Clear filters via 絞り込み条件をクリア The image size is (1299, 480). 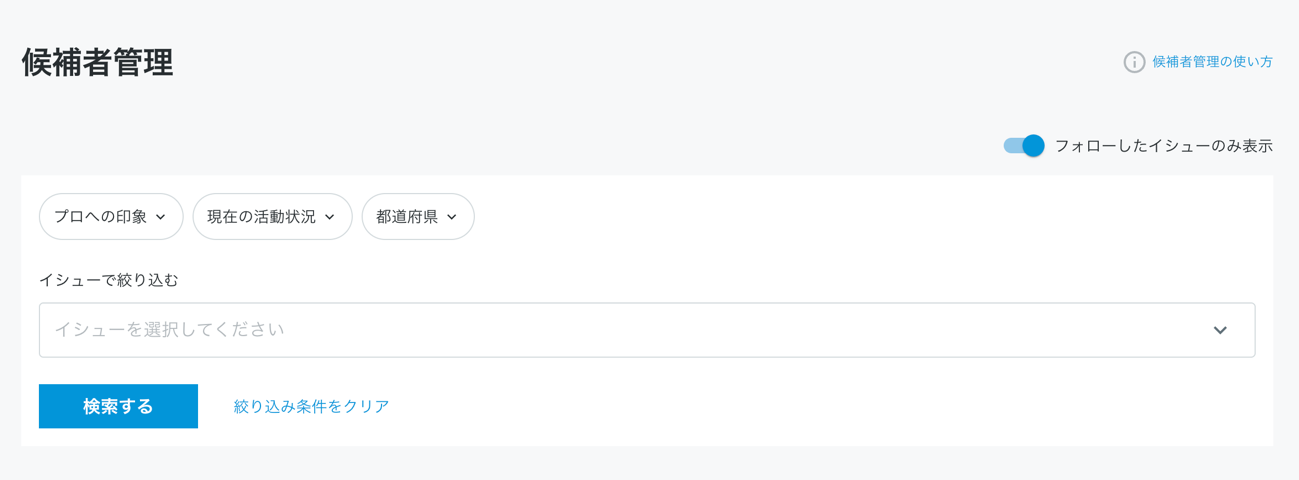311,407
